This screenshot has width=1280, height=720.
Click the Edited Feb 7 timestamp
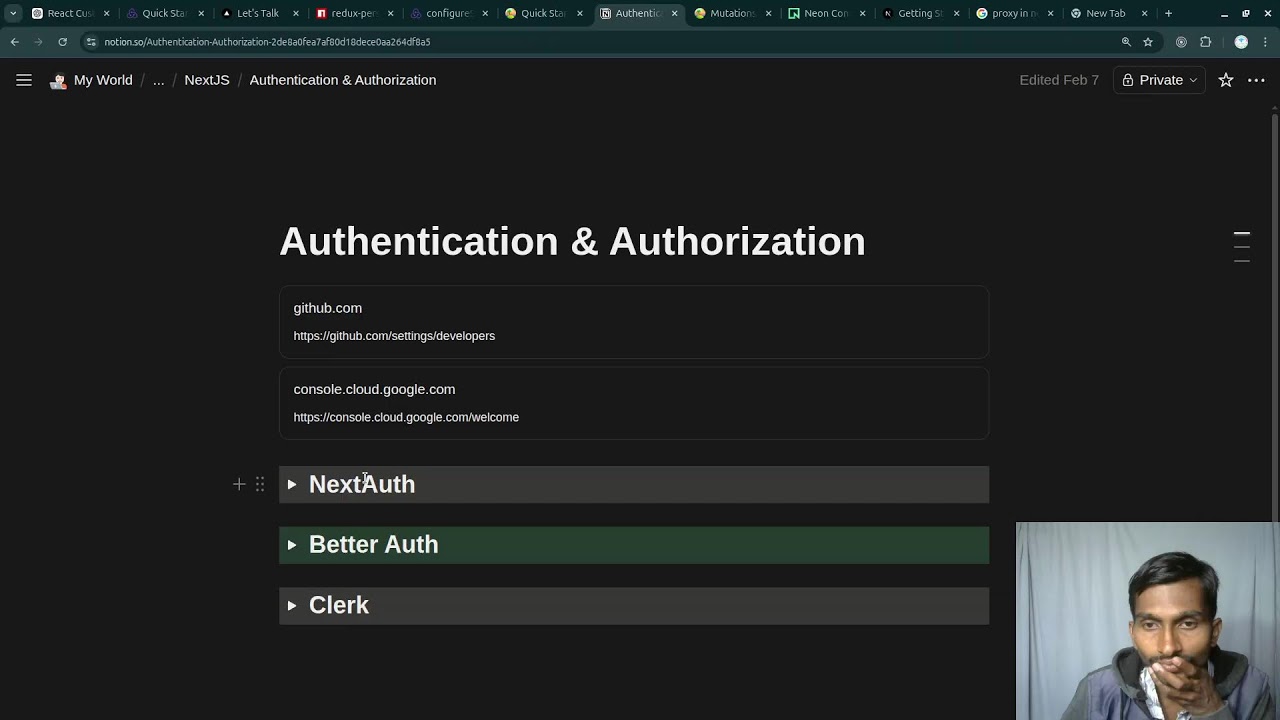coord(1059,80)
